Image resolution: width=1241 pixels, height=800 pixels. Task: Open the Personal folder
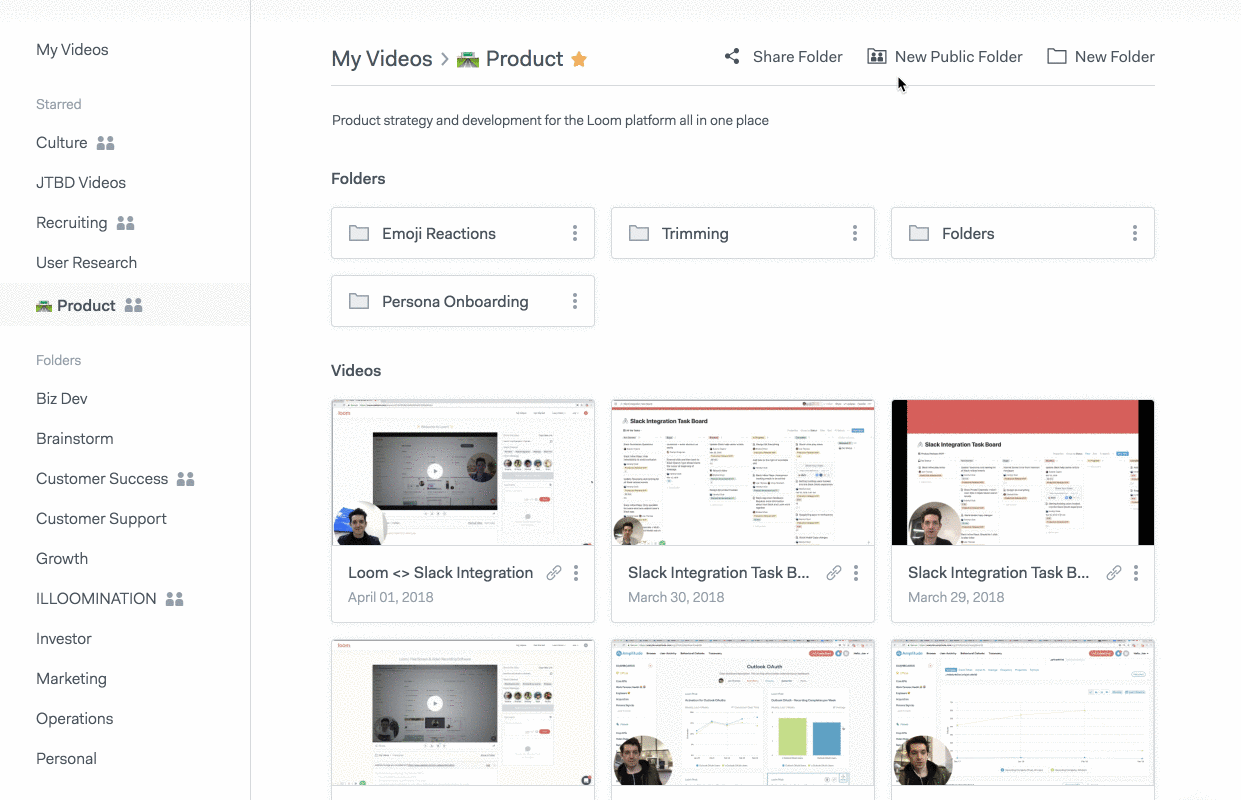66,759
